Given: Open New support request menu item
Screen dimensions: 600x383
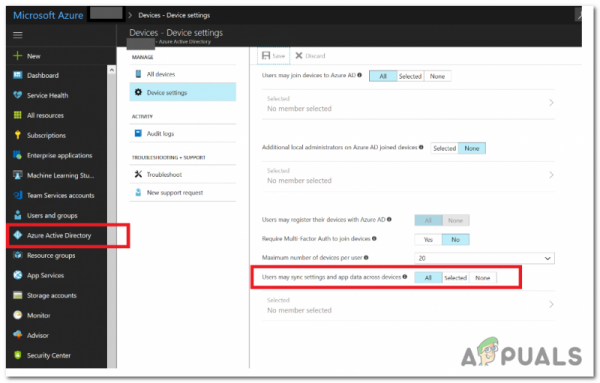Looking at the screenshot, I should [183, 192].
